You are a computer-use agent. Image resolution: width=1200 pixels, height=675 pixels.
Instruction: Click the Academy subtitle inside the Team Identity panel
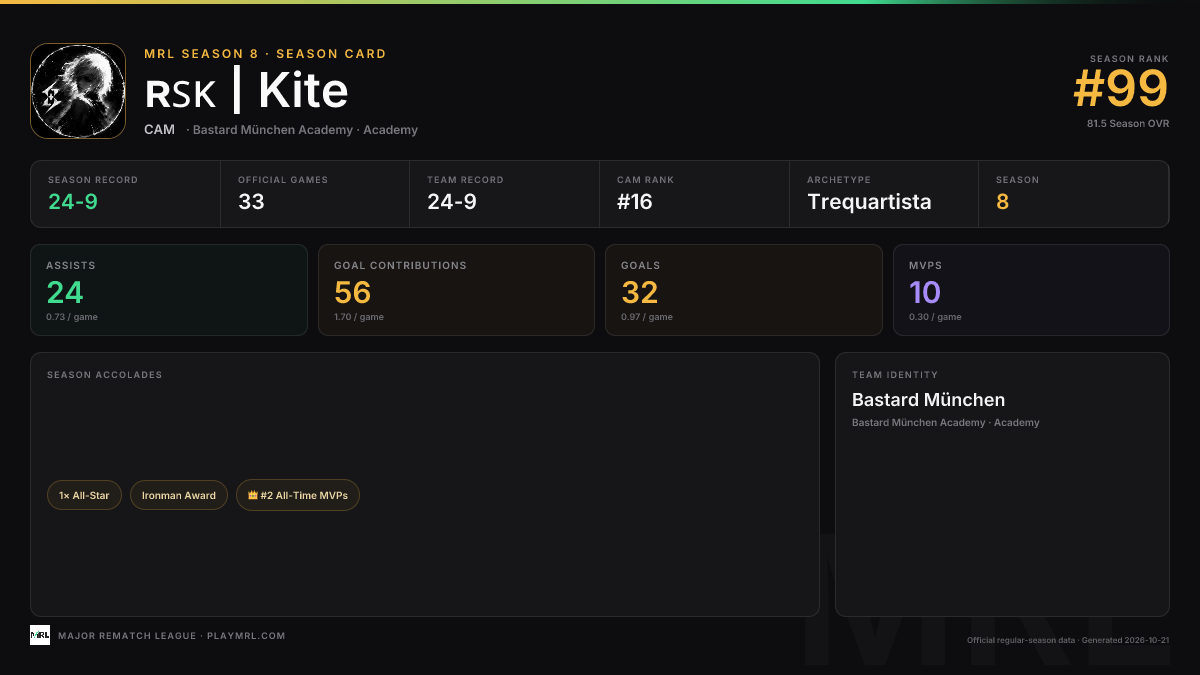tap(946, 423)
